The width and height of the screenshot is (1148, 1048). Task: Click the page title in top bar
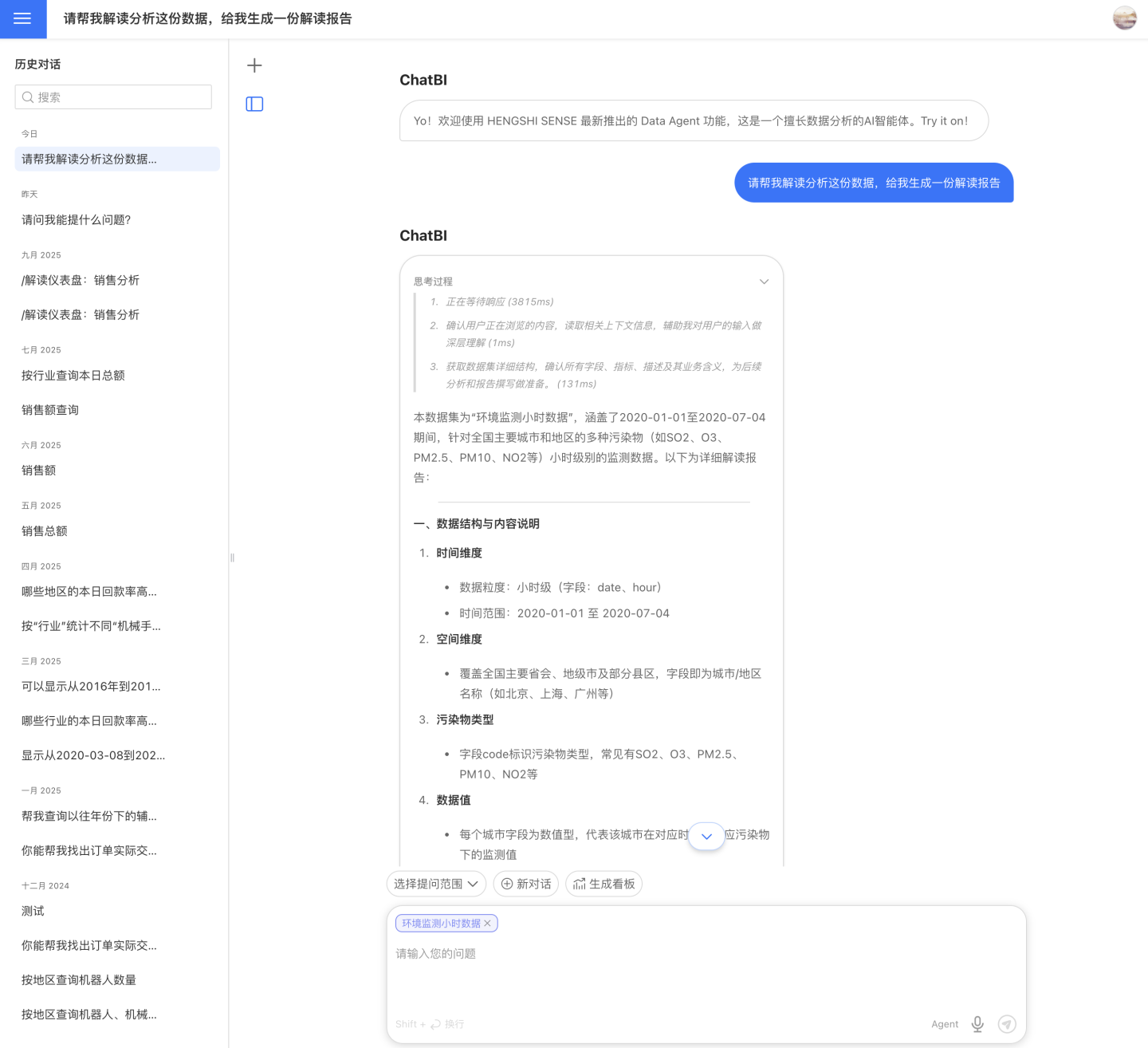[207, 18]
